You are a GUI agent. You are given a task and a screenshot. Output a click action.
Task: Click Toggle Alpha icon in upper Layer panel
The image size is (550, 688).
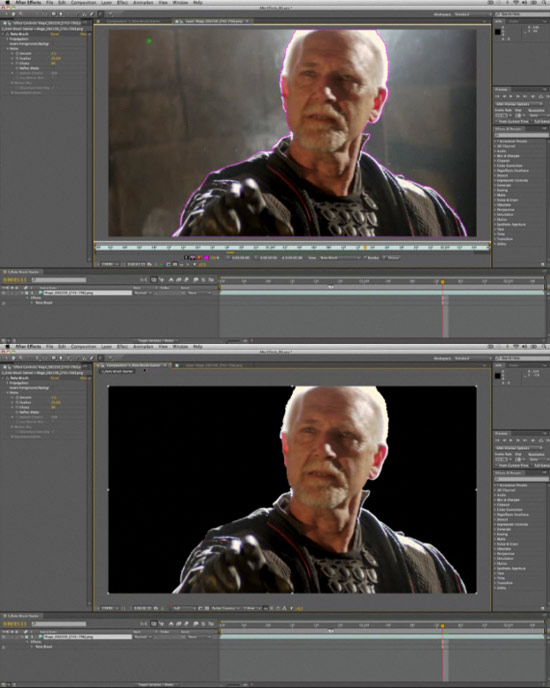pyautogui.click(x=187, y=258)
